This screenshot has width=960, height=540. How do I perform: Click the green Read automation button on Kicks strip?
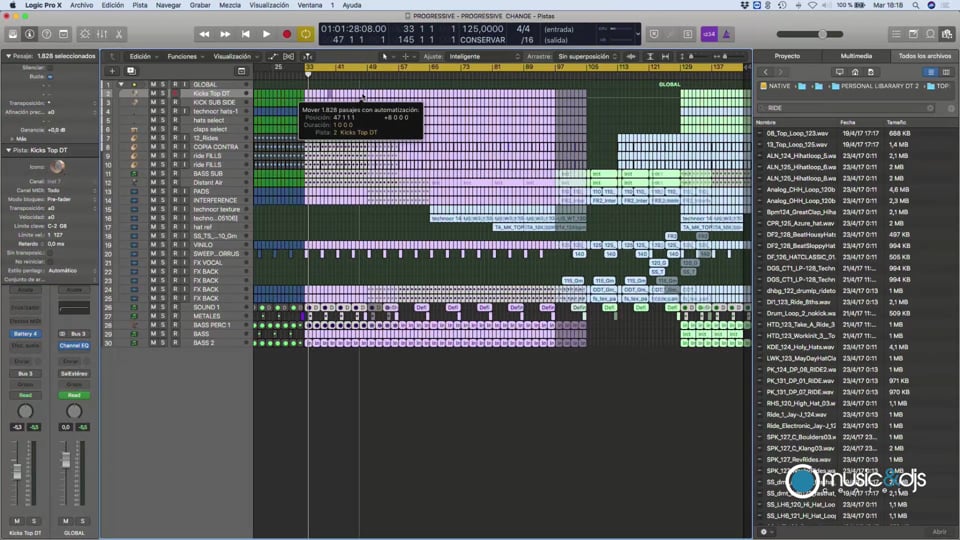(25, 395)
